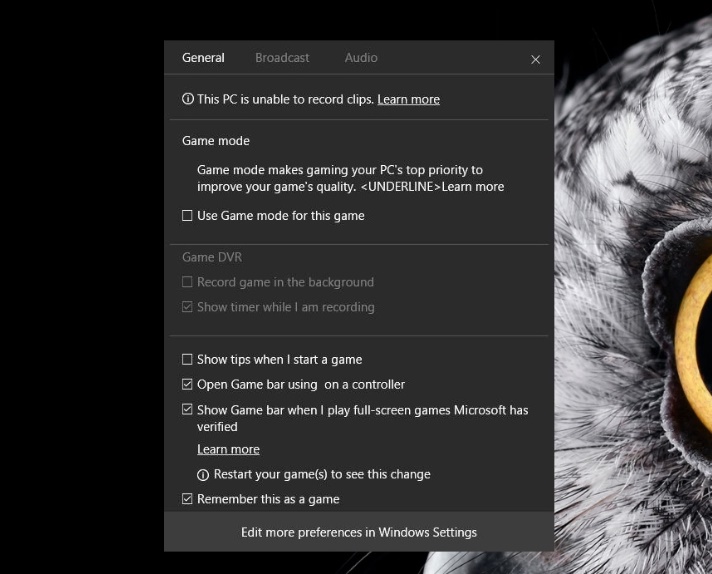Switch to the General tab
This screenshot has height=574, width=712.
[203, 58]
